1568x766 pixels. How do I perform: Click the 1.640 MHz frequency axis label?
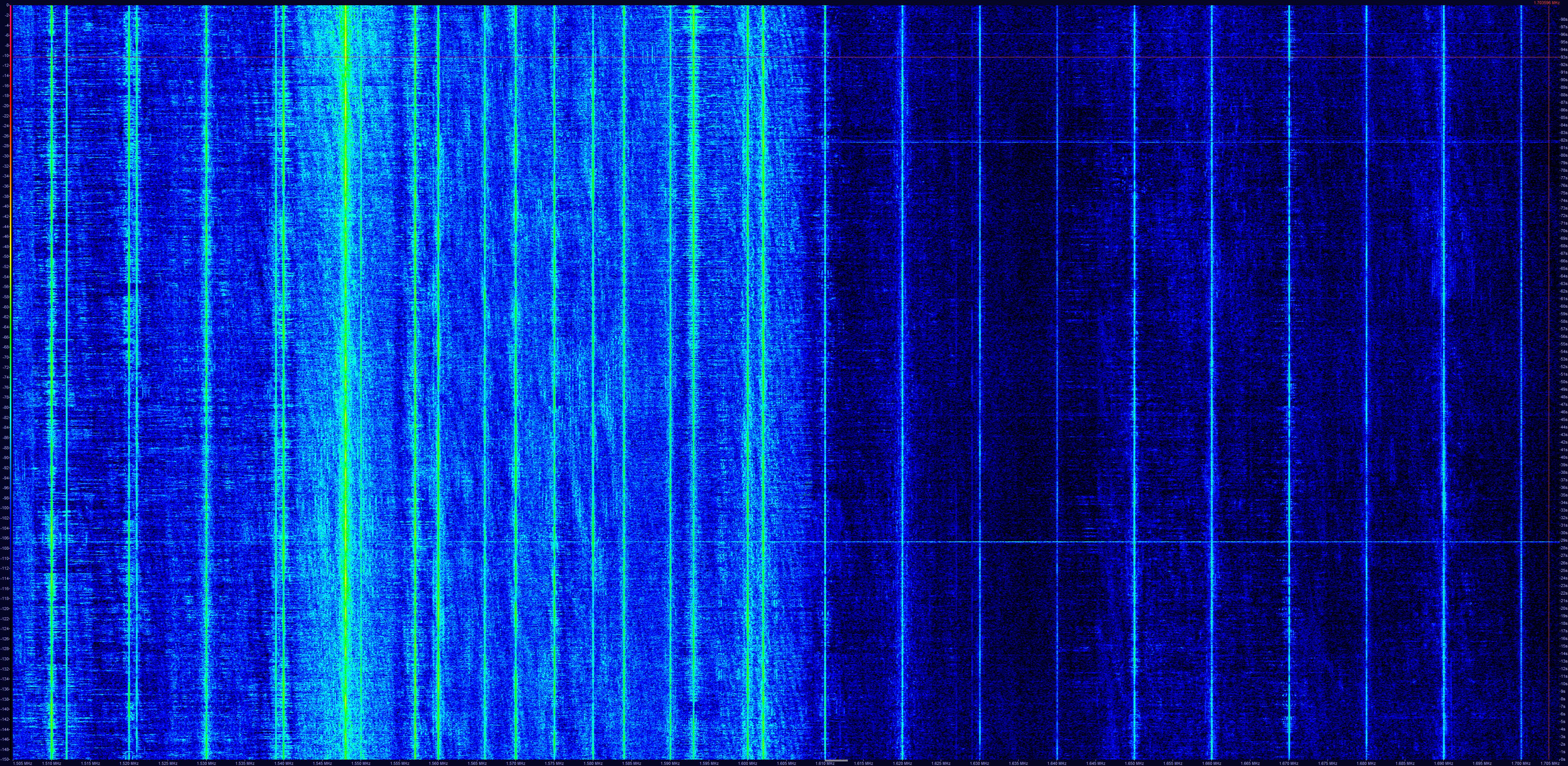click(x=1057, y=763)
